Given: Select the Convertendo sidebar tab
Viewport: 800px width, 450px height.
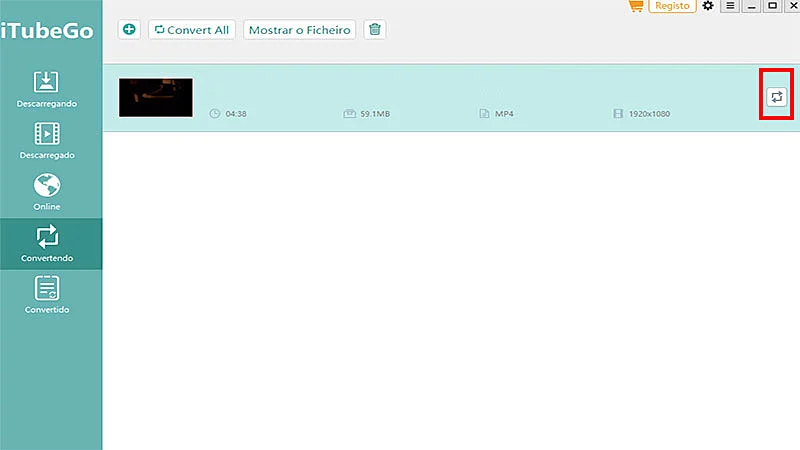Looking at the screenshot, I should coord(47,244).
